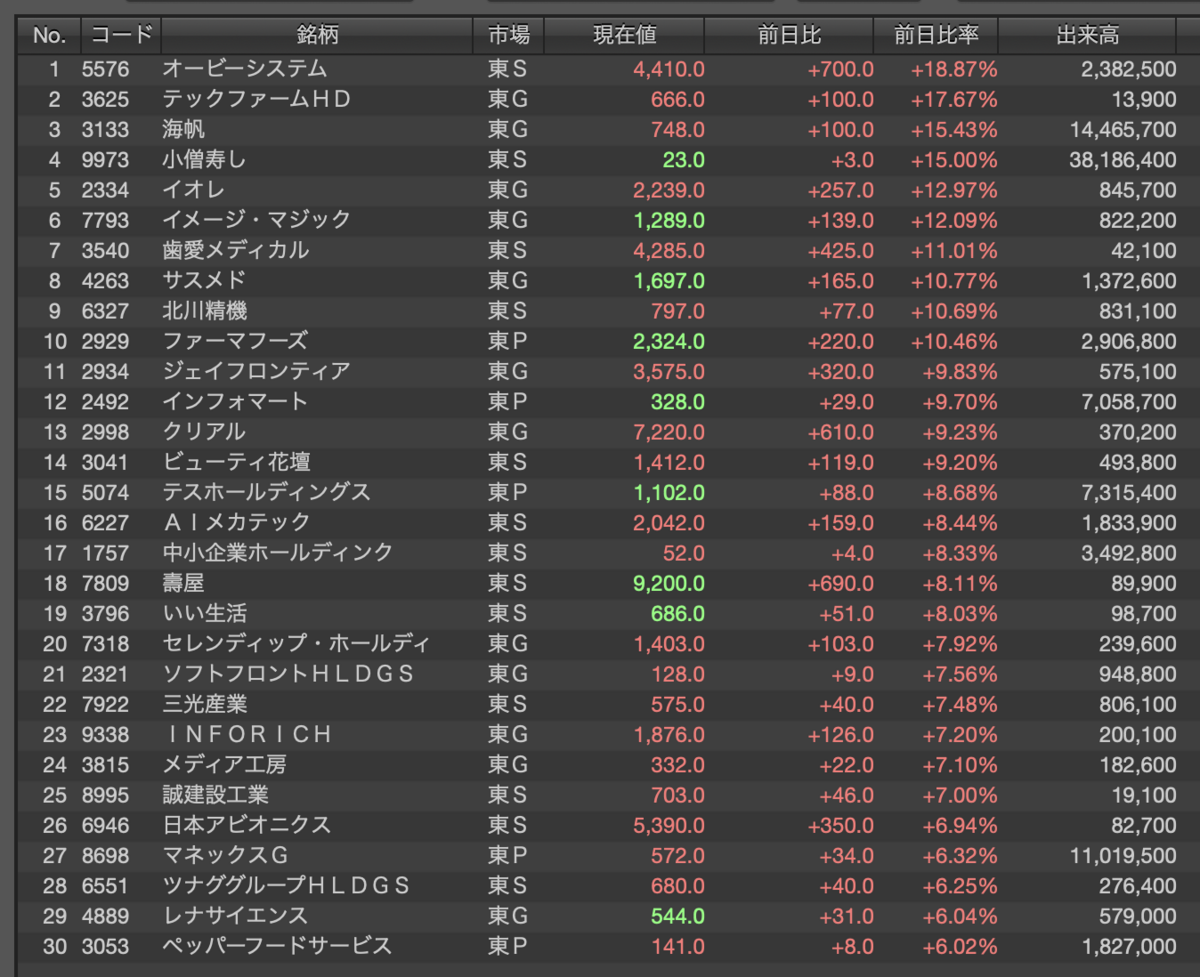Viewport: 1200px width, 977px height.
Task: Click the テスホールディングス stock name
Action: 266,493
